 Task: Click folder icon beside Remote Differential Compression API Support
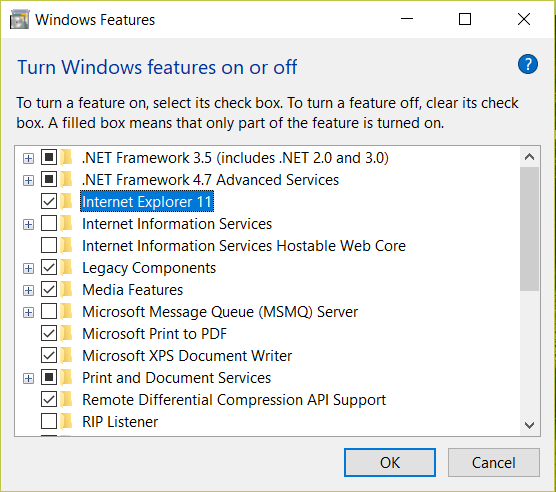66,399
